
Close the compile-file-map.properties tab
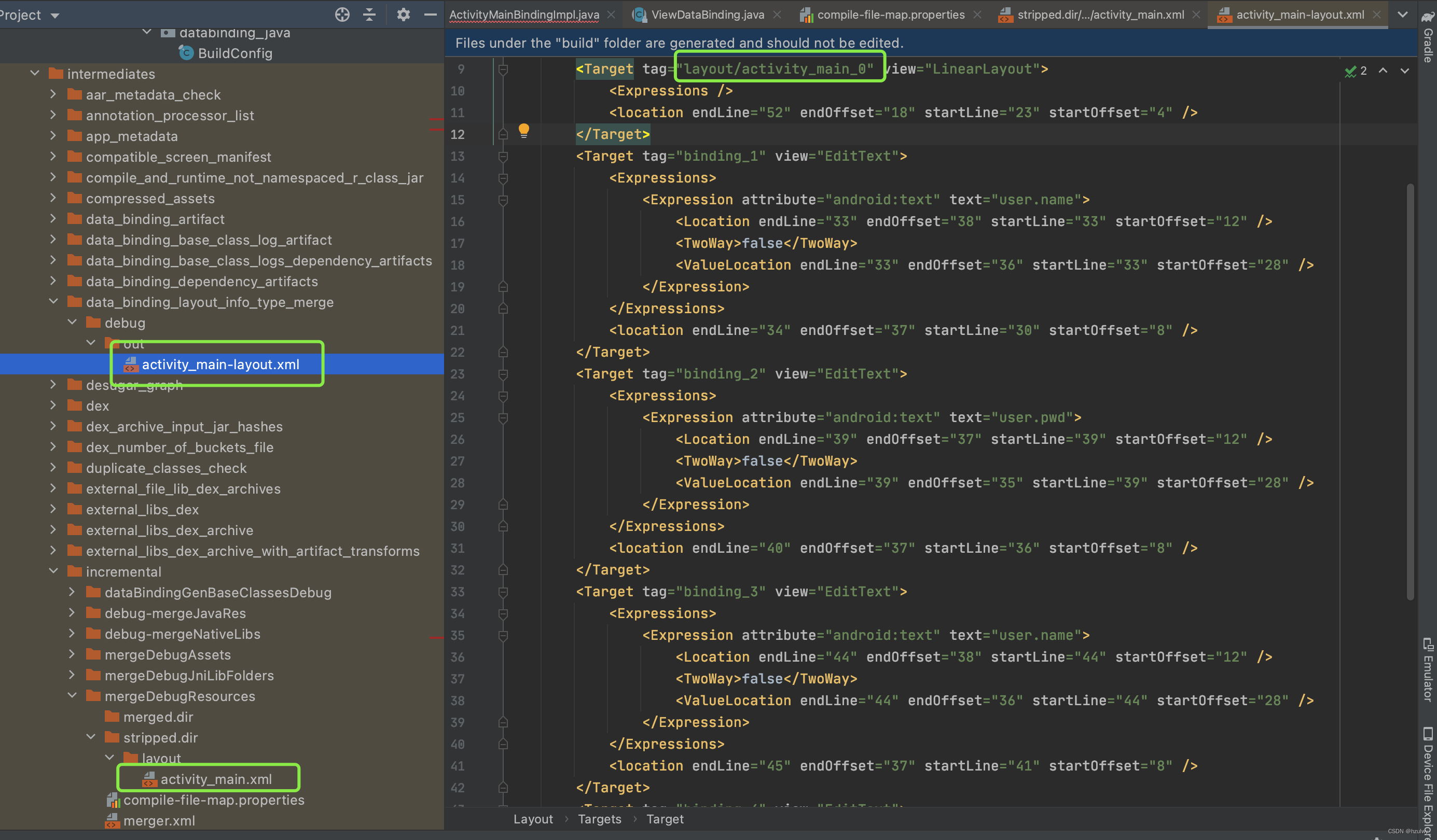(977, 15)
